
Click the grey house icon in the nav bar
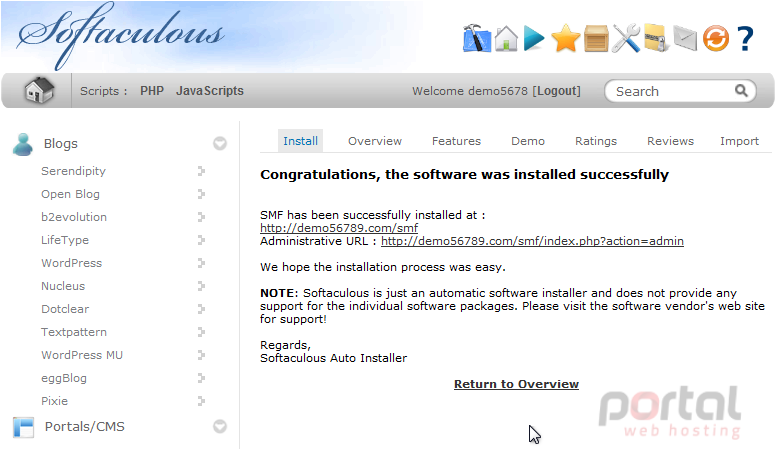tap(39, 91)
